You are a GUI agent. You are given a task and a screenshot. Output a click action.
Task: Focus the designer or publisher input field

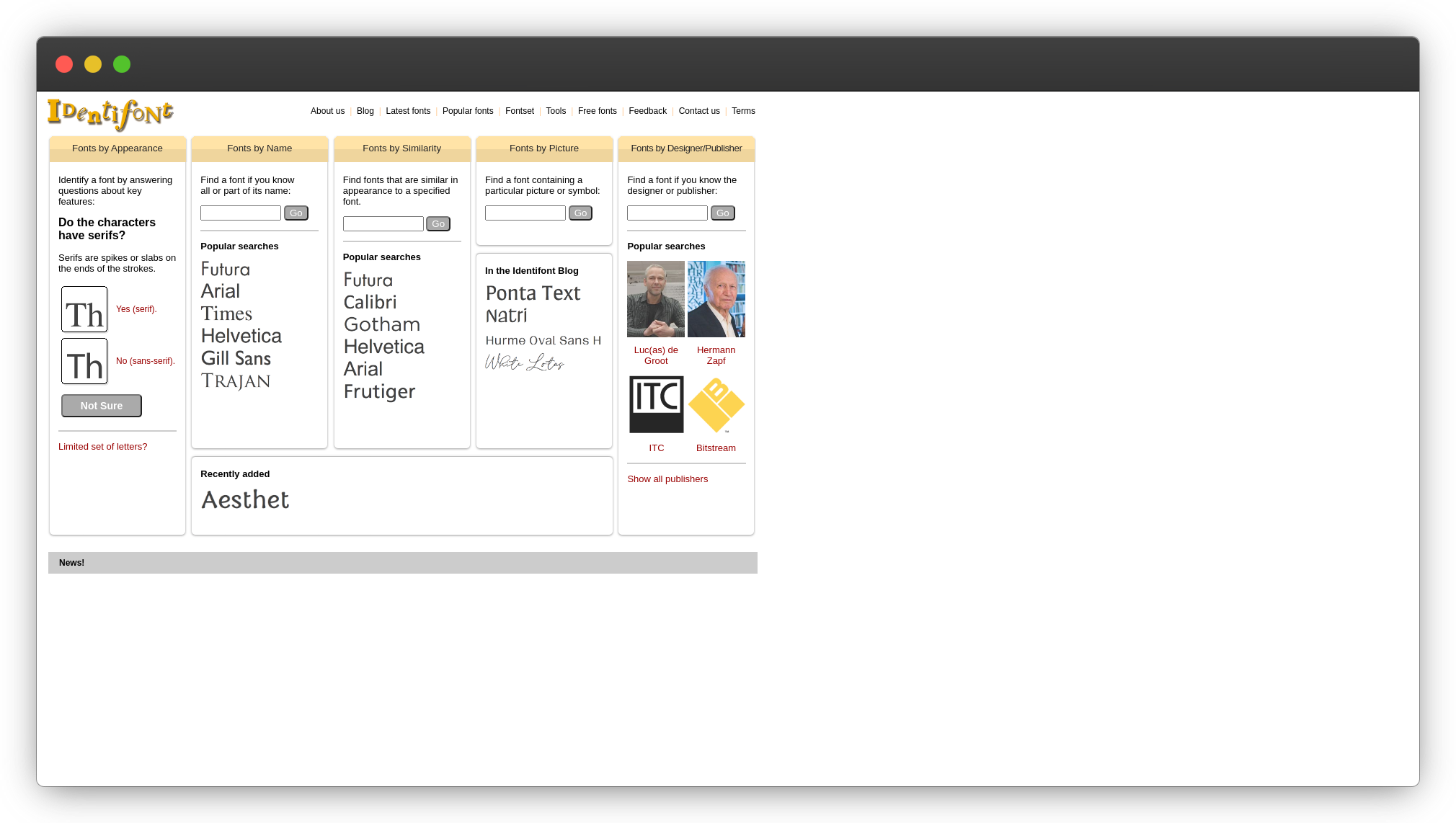pos(667,213)
